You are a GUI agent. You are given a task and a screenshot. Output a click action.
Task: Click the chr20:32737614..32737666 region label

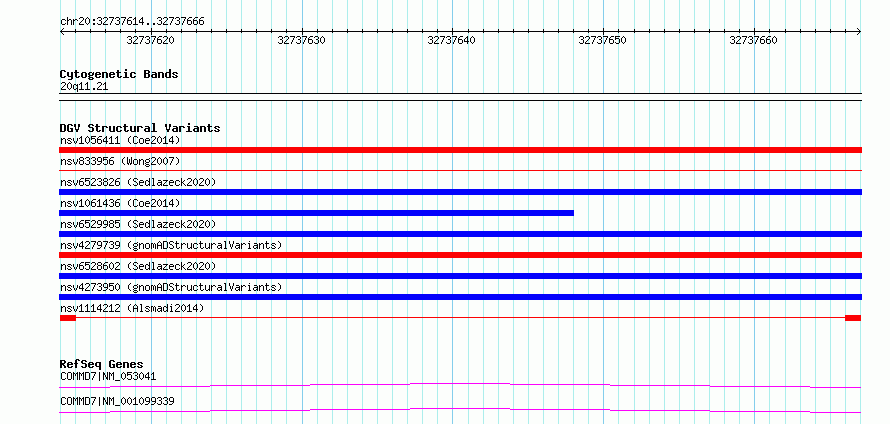point(132,22)
